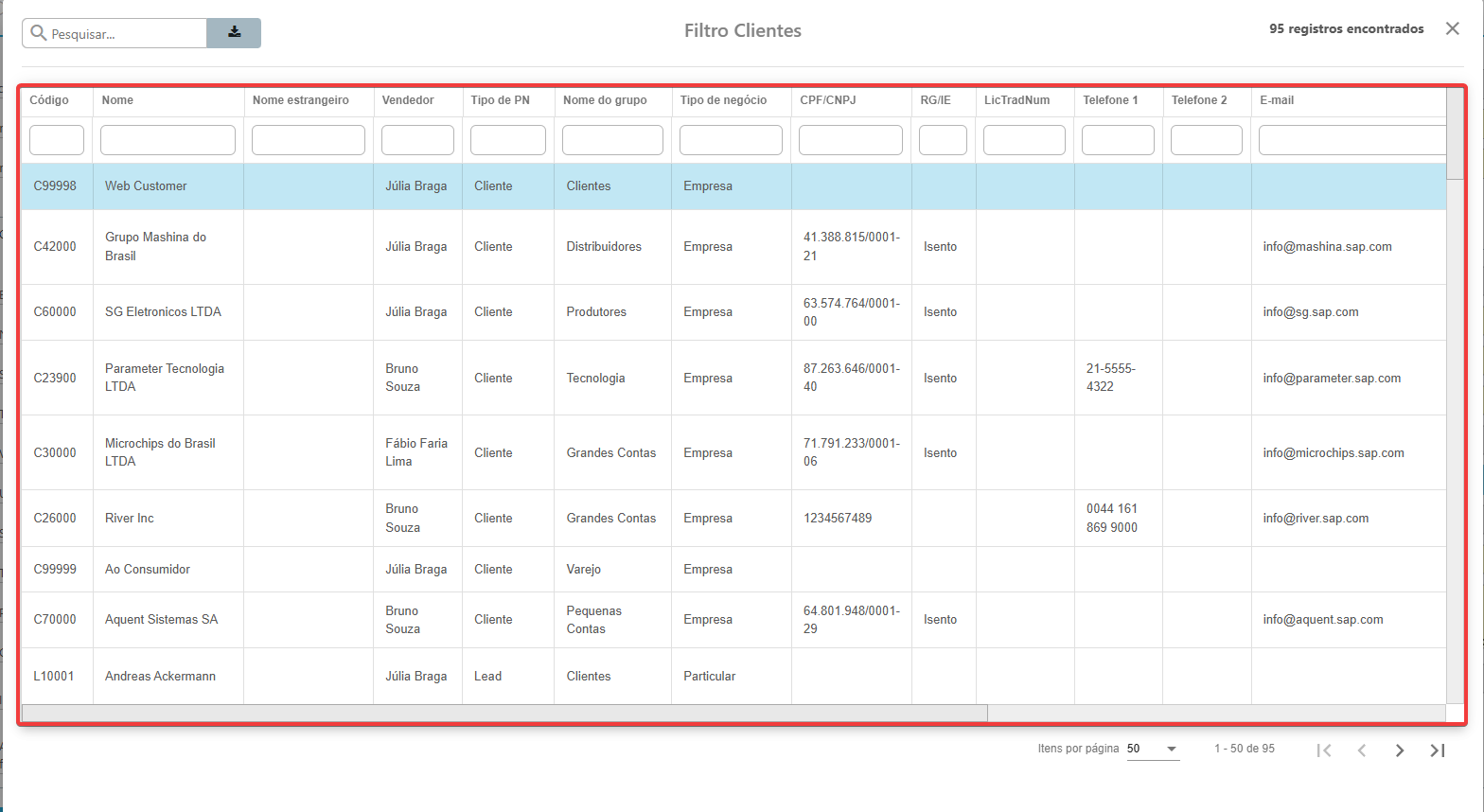This screenshot has width=1484, height=812.
Task: Go to the first page
Action: click(1324, 750)
